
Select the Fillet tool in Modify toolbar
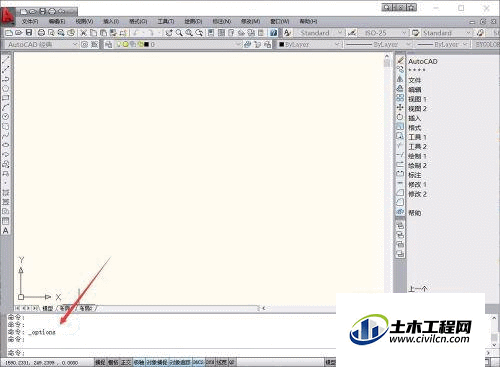[x=400, y=202]
